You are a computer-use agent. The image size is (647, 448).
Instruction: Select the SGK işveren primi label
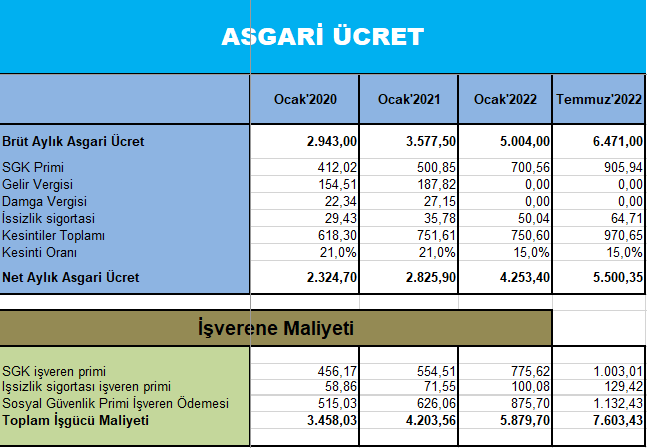(x=54, y=371)
